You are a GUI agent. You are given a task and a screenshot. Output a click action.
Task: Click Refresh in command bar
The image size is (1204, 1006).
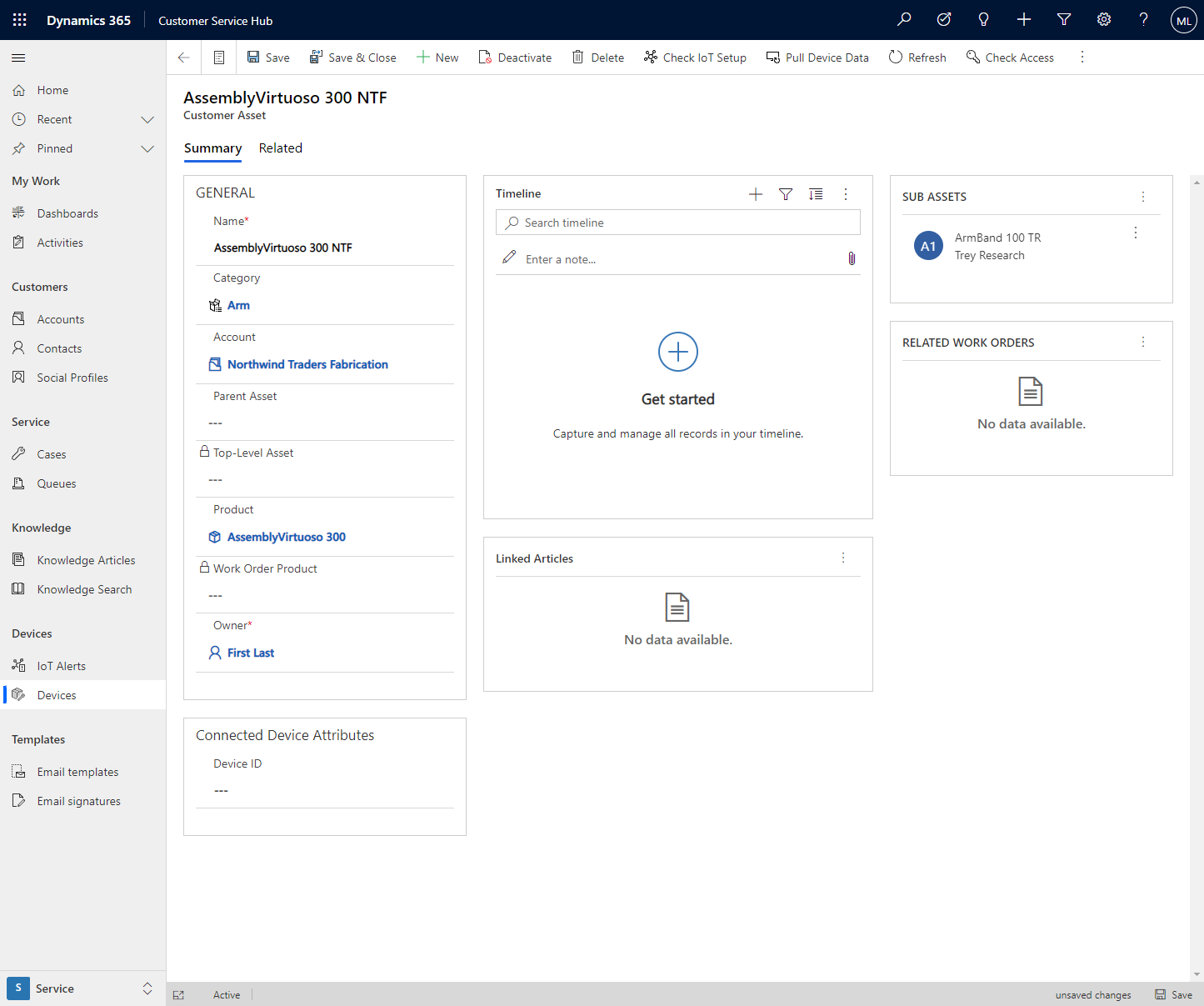point(917,58)
